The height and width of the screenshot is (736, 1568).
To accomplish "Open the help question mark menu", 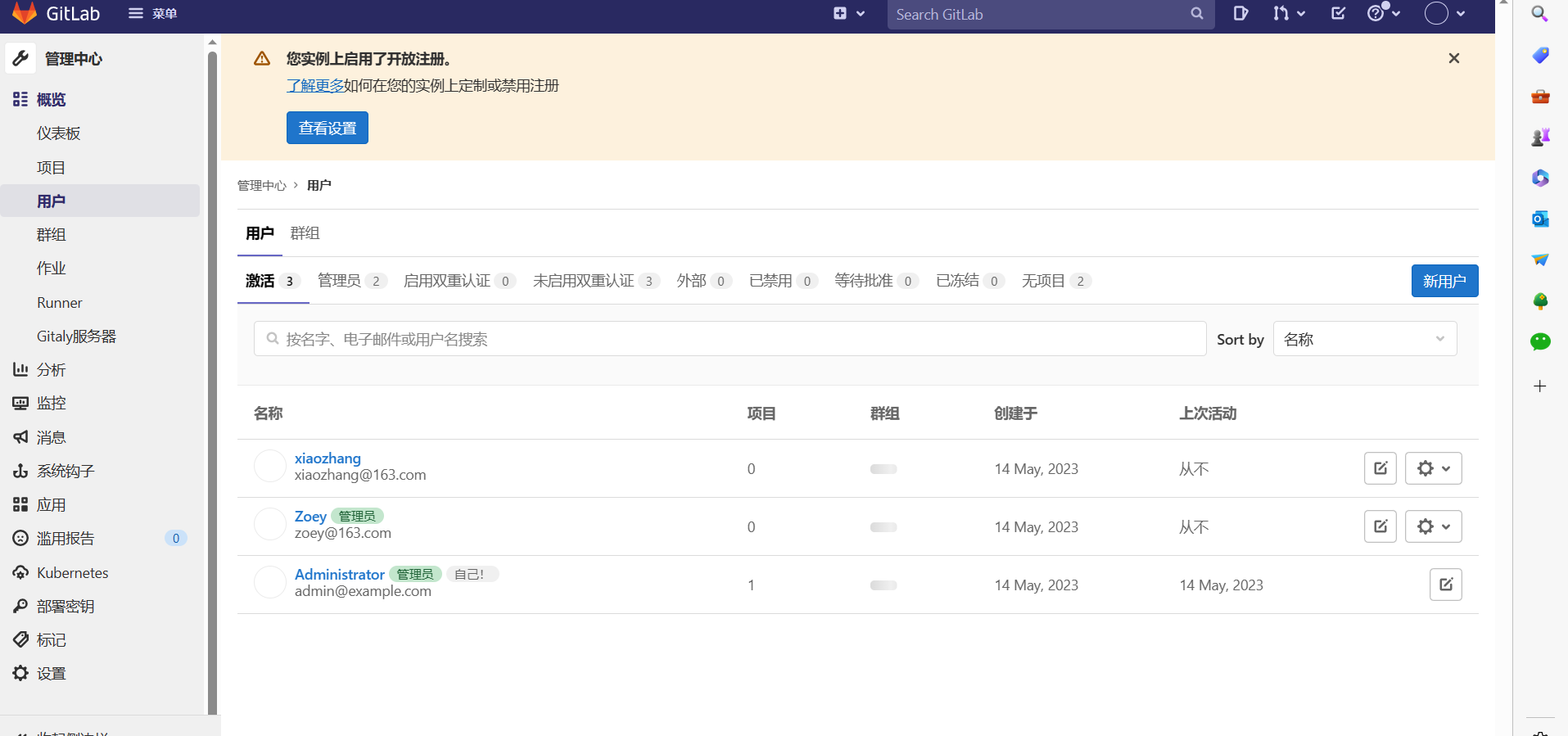I will pyautogui.click(x=1384, y=14).
